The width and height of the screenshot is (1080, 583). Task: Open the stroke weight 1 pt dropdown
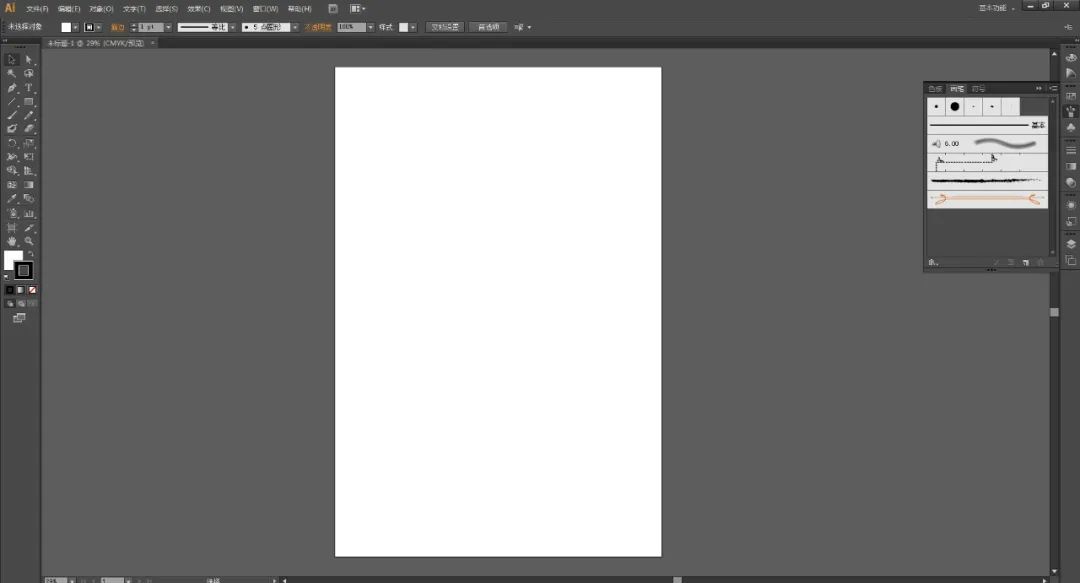click(x=168, y=28)
